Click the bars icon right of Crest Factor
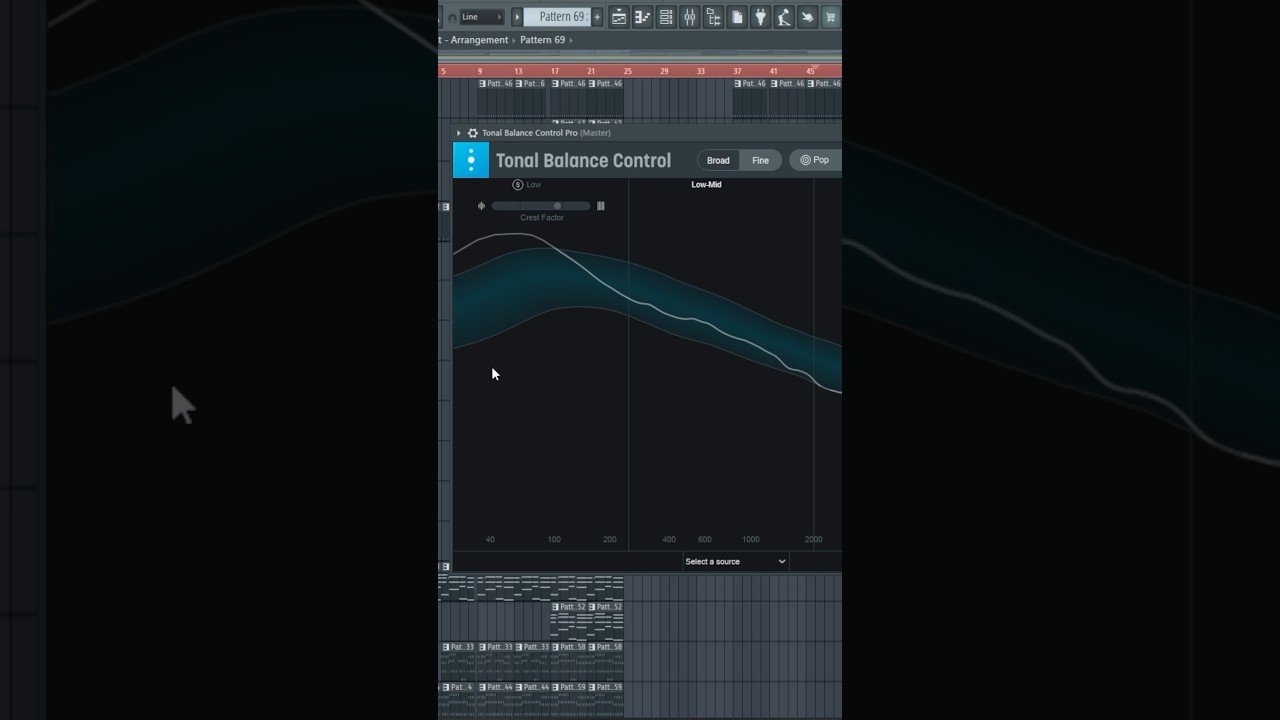Image resolution: width=1280 pixels, height=720 pixels. (600, 206)
